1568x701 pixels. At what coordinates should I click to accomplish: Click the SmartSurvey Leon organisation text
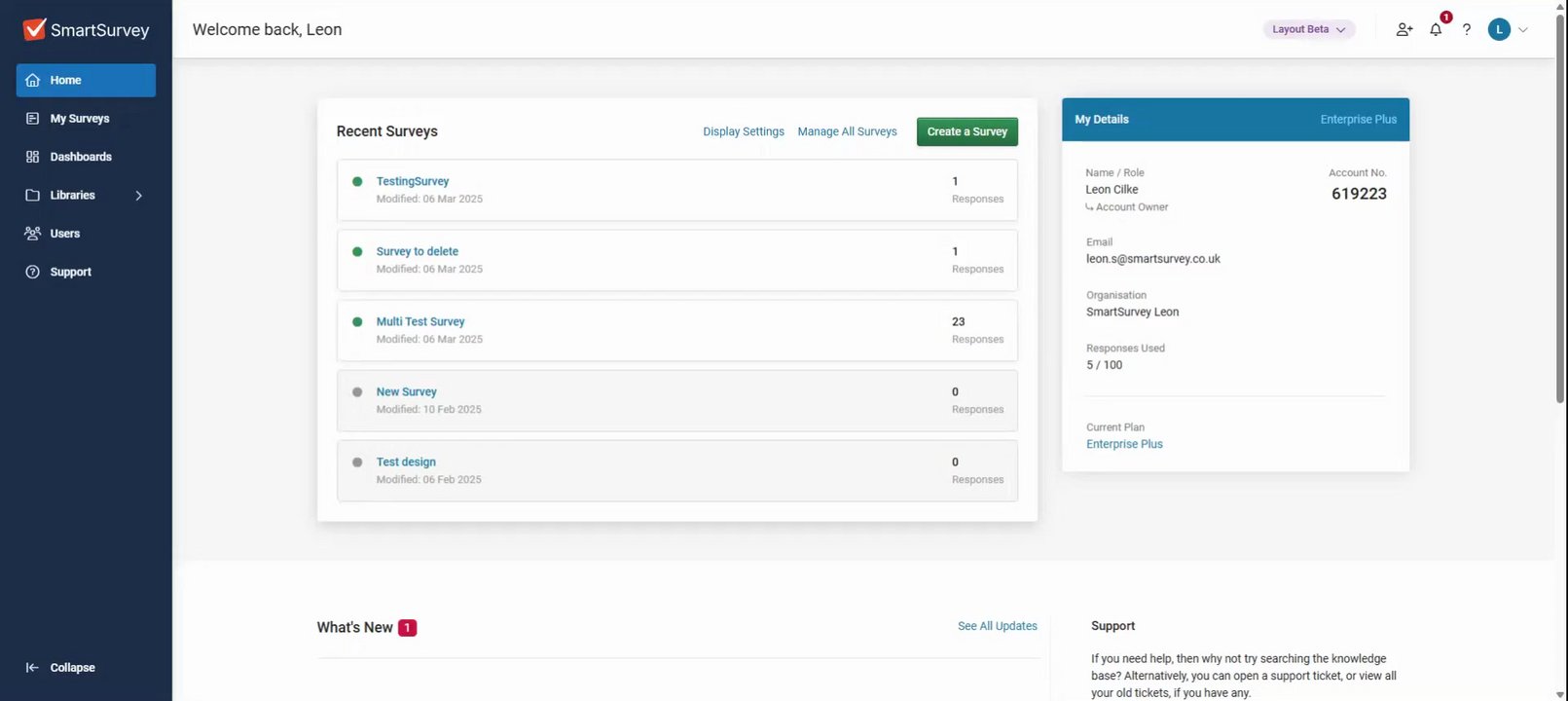click(x=1133, y=313)
